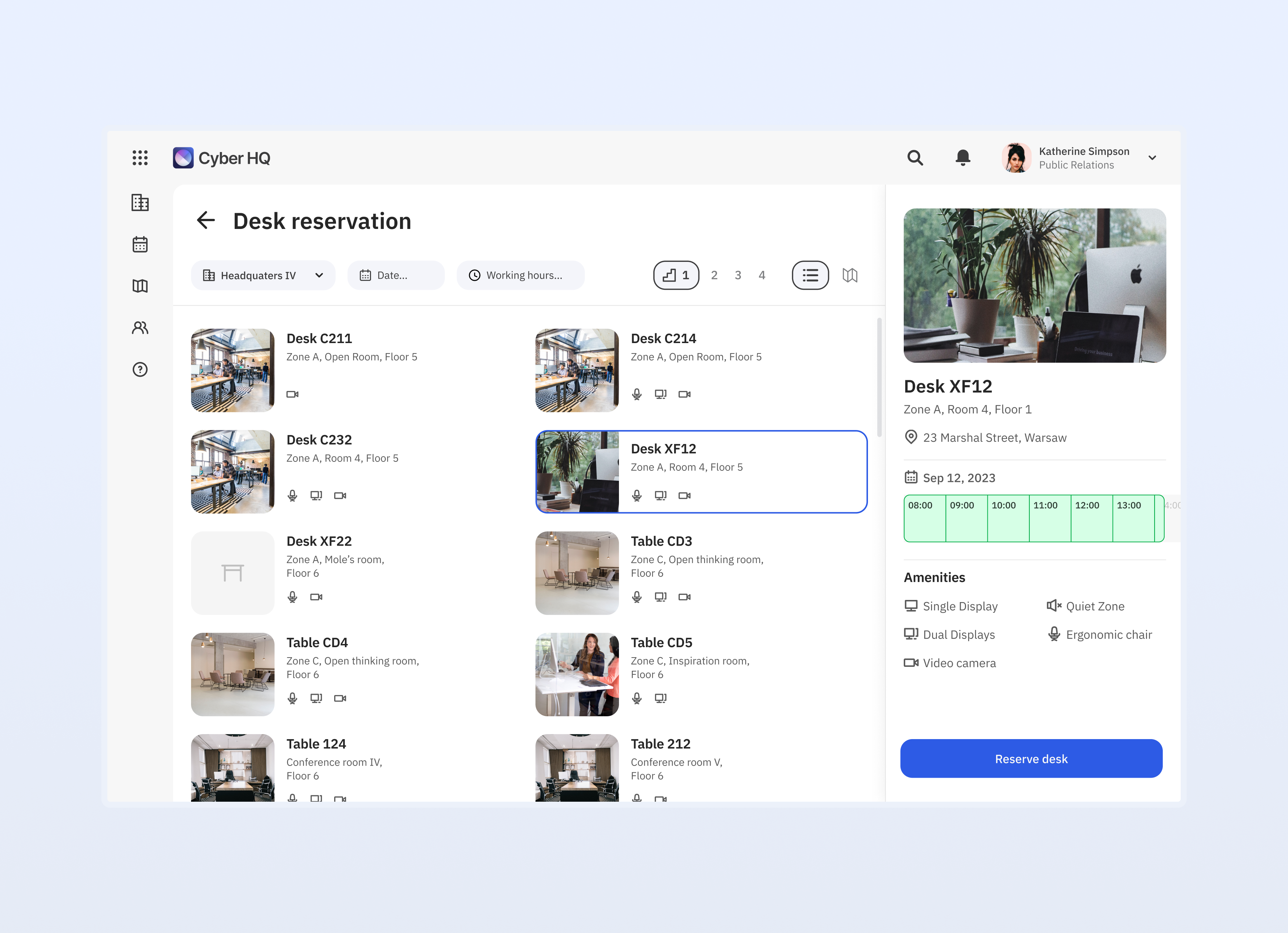This screenshot has height=933, width=1288.
Task: Click the Reserve desk button
Action: (x=1031, y=759)
